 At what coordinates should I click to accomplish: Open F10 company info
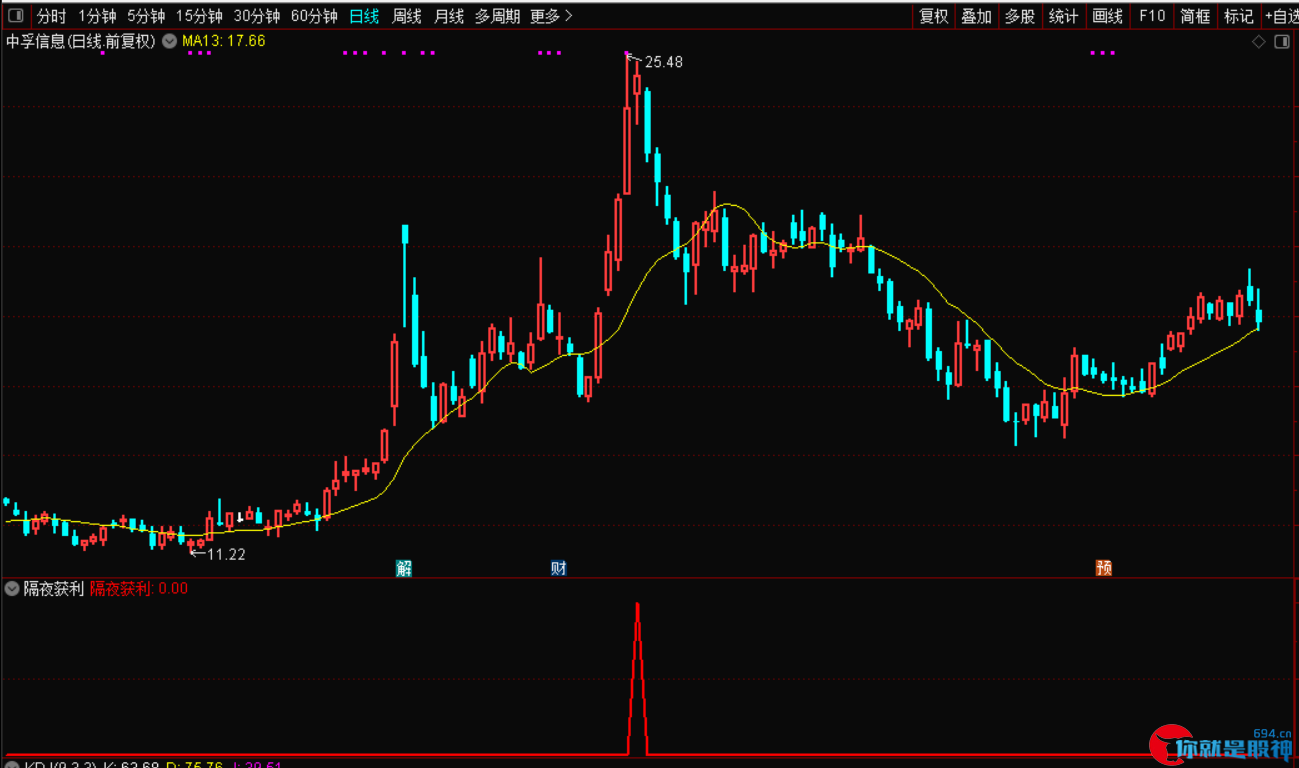[1152, 16]
